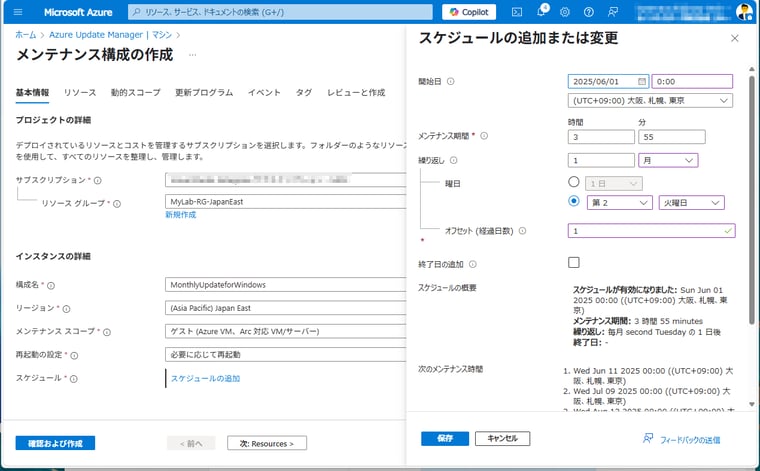Show info tooltip for オフセット (経過日数)

pyautogui.click(x=522, y=231)
